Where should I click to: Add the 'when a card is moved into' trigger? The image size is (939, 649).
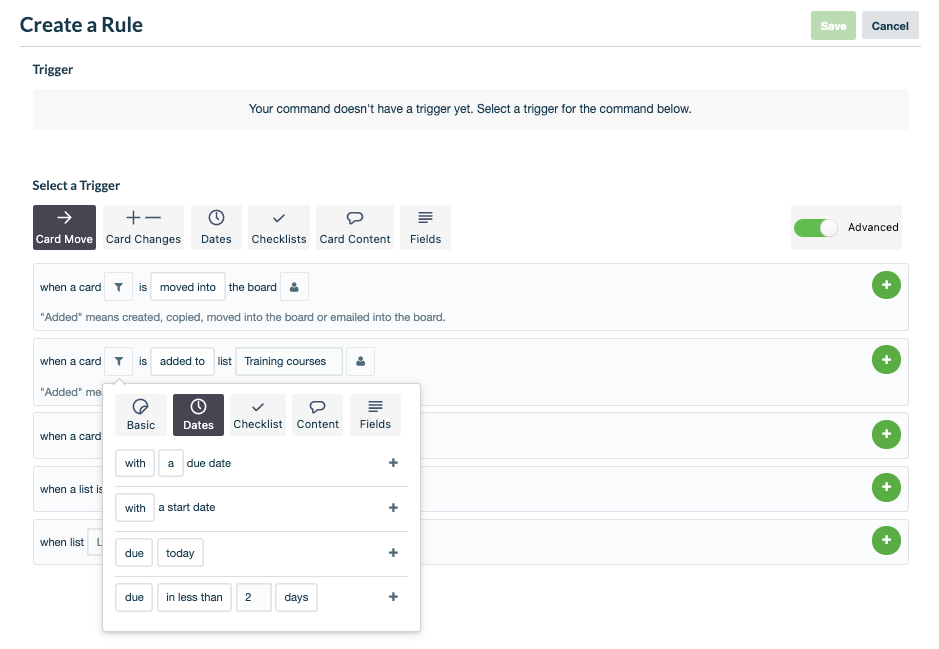tap(886, 285)
